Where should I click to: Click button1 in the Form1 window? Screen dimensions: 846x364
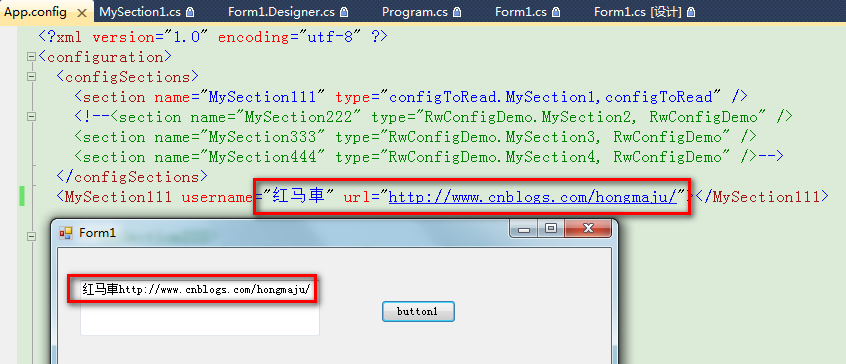418,312
